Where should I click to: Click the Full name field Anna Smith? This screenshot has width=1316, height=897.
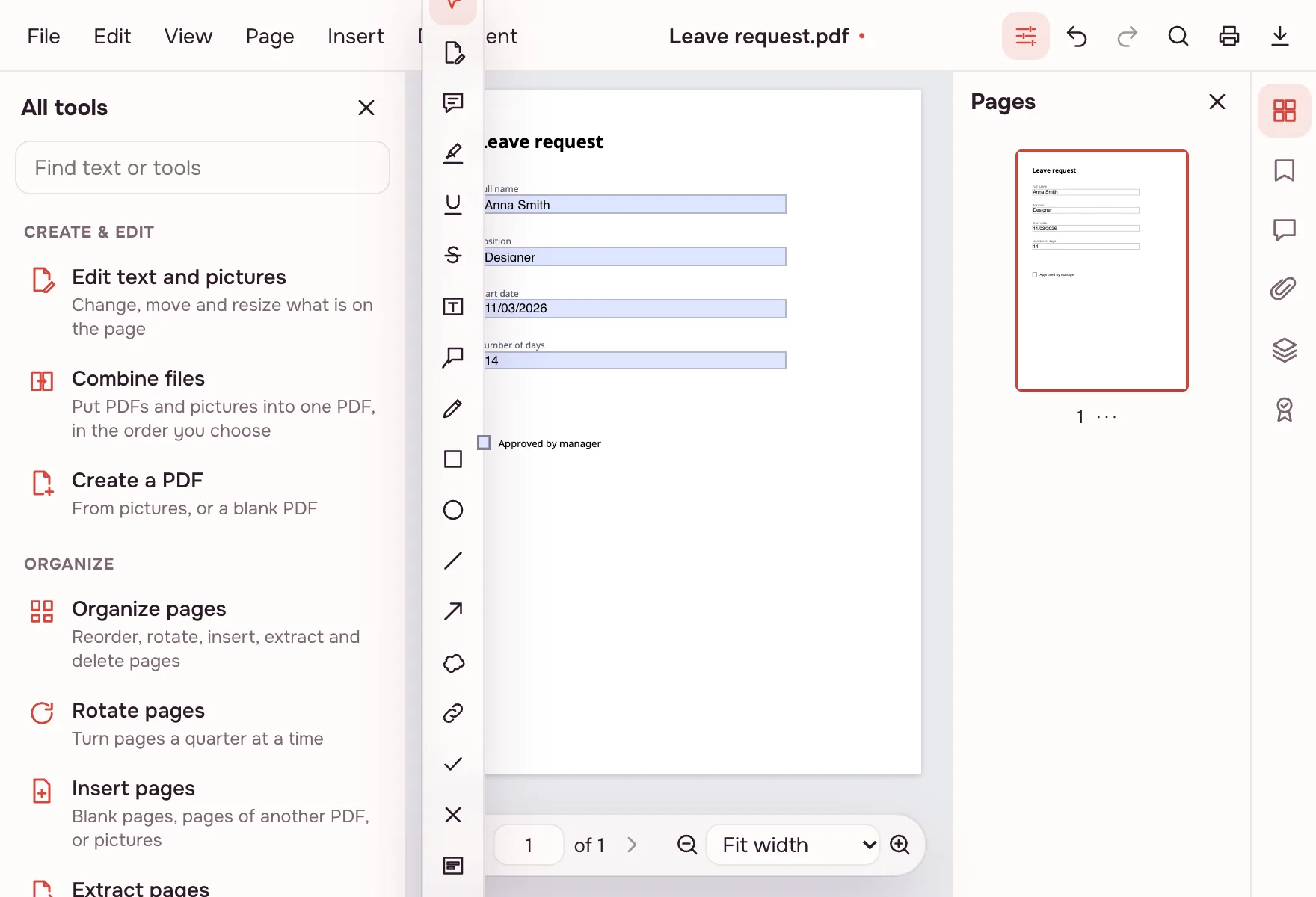(x=635, y=204)
